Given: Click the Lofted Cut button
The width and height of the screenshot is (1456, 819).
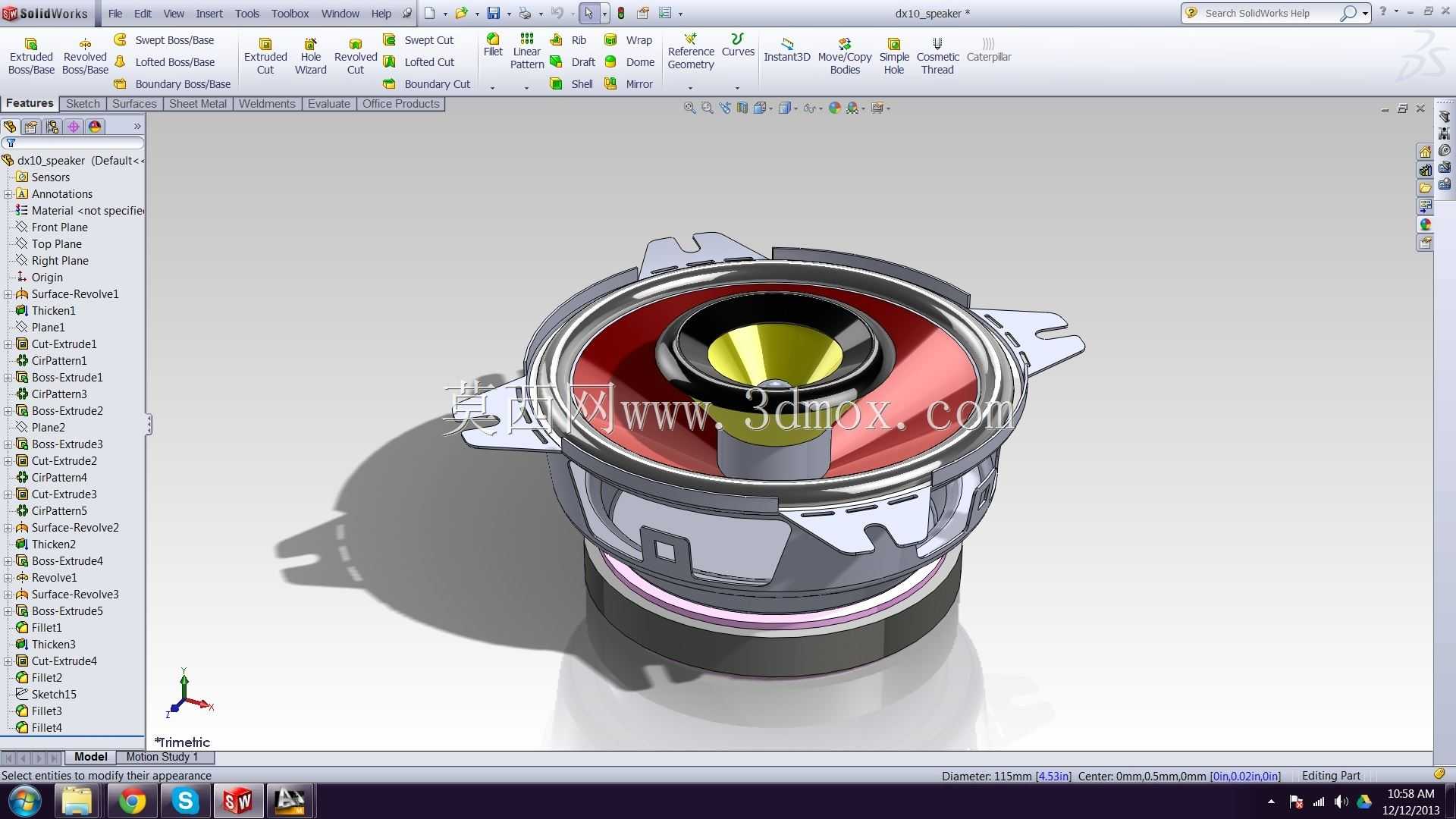Looking at the screenshot, I should (x=419, y=62).
